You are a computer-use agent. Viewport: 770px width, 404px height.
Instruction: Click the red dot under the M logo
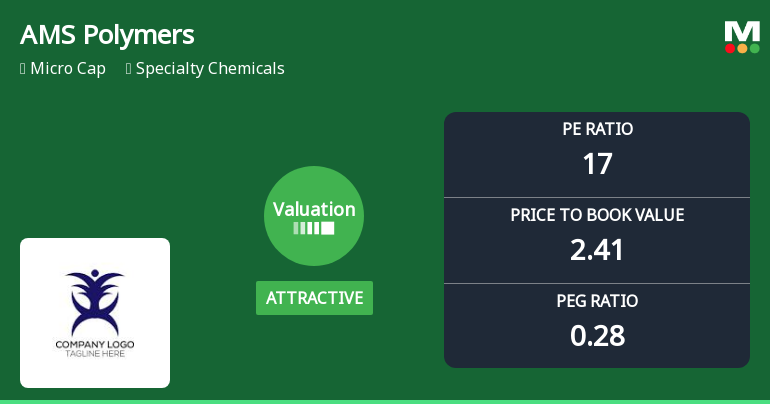point(731,48)
